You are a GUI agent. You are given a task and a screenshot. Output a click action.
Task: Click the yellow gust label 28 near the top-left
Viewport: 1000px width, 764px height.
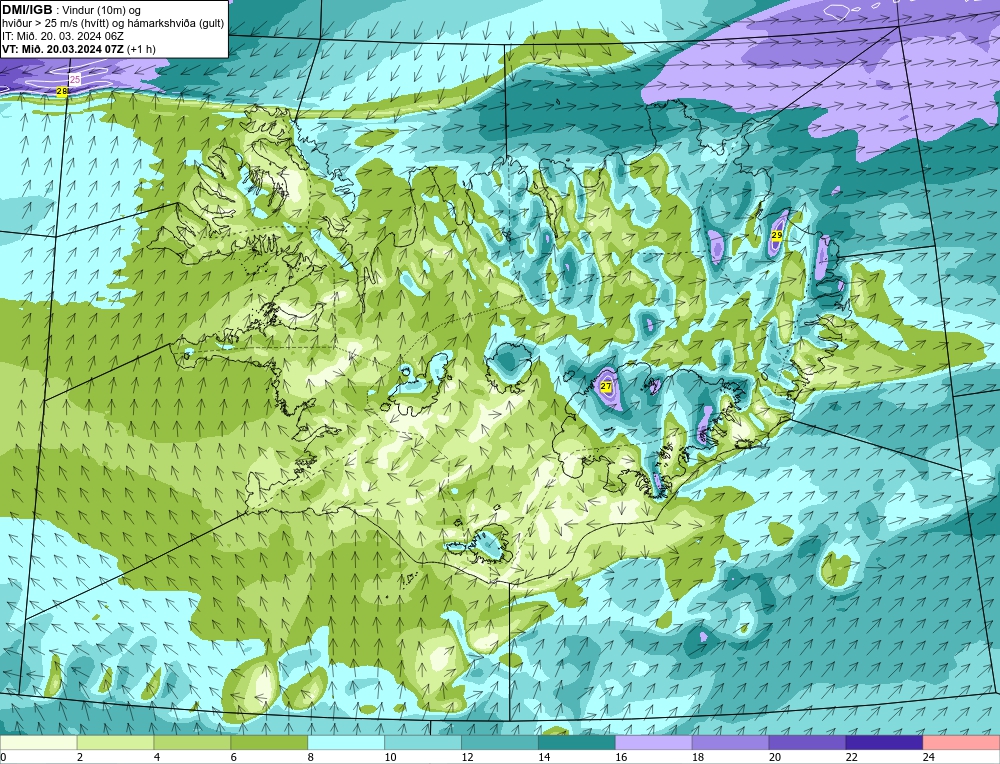coord(62,91)
